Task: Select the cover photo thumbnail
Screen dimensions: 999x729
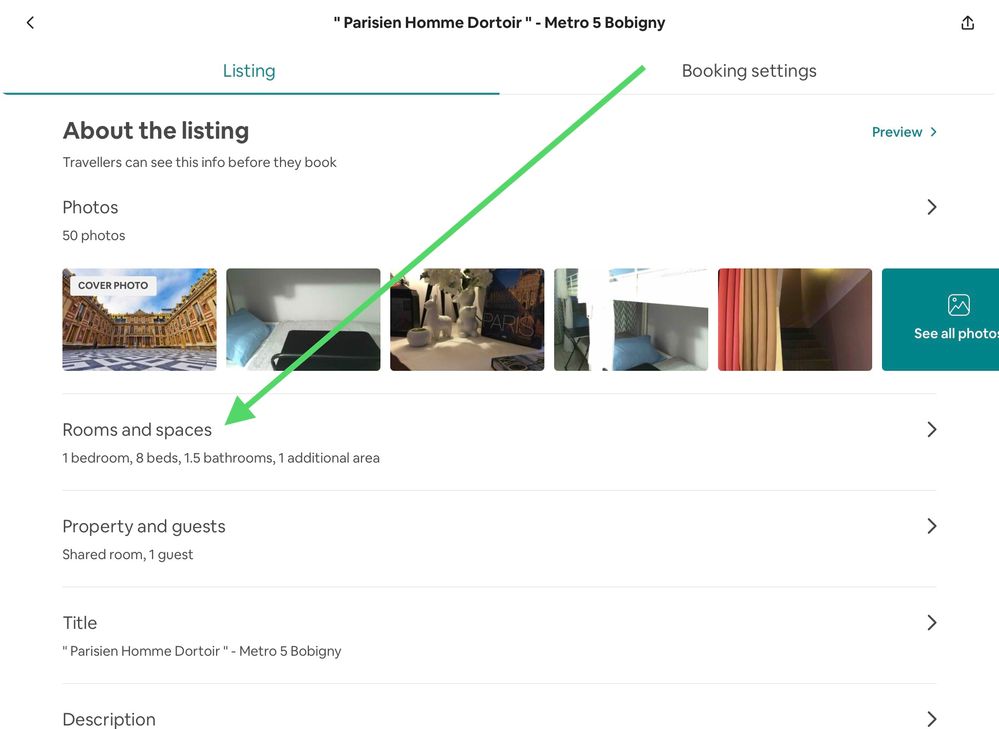Action: 139,320
